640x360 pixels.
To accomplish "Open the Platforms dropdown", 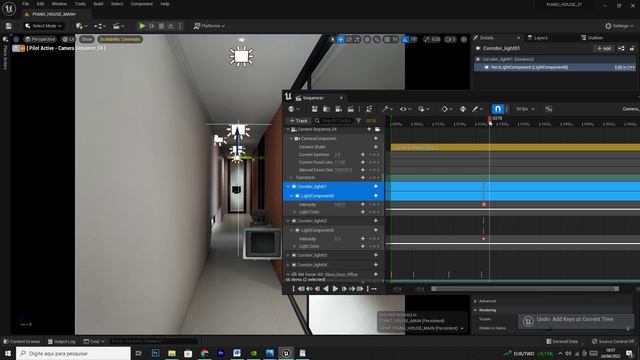I will click(x=209, y=26).
